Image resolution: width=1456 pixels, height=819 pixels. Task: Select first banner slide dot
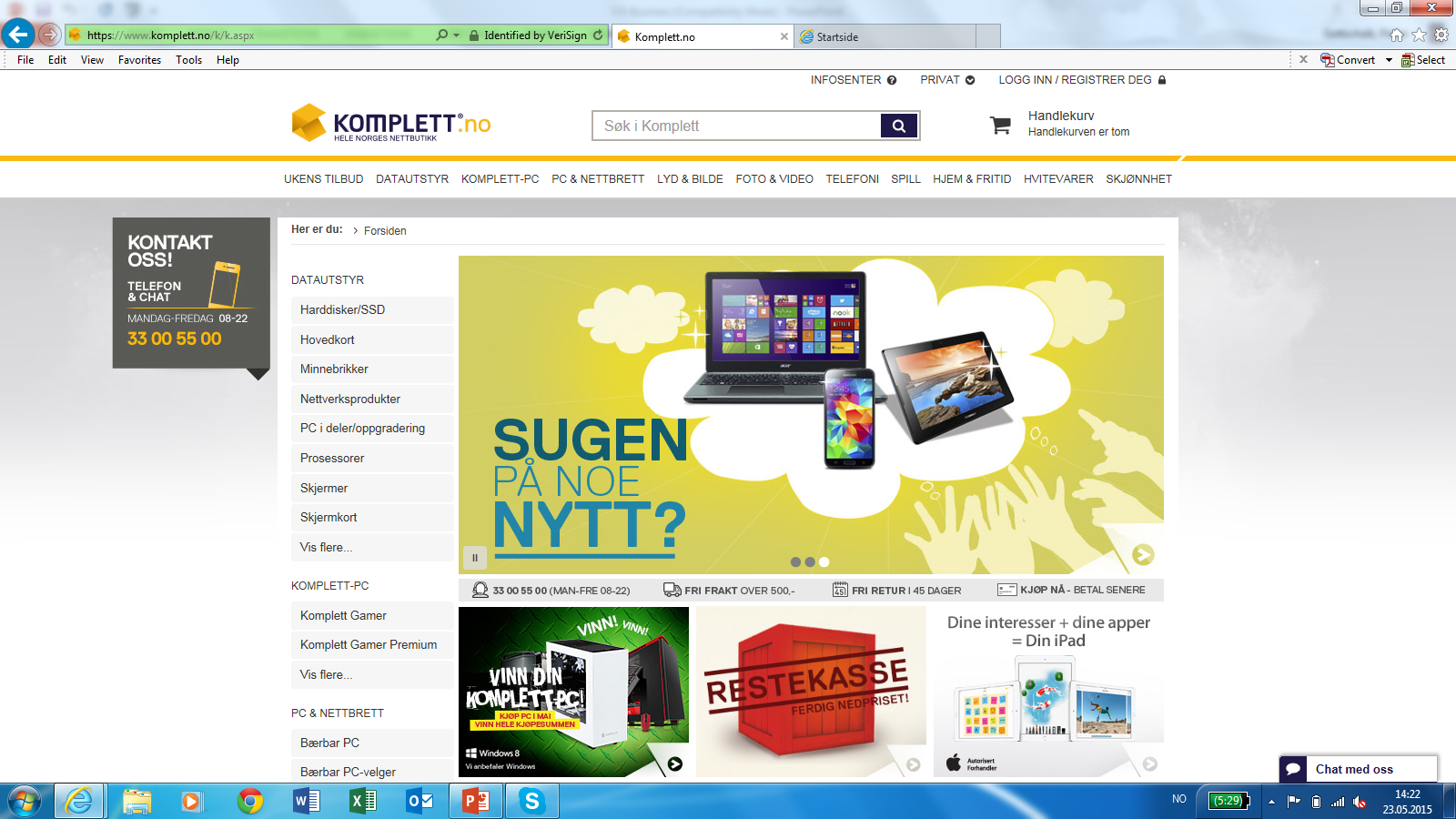tap(795, 562)
